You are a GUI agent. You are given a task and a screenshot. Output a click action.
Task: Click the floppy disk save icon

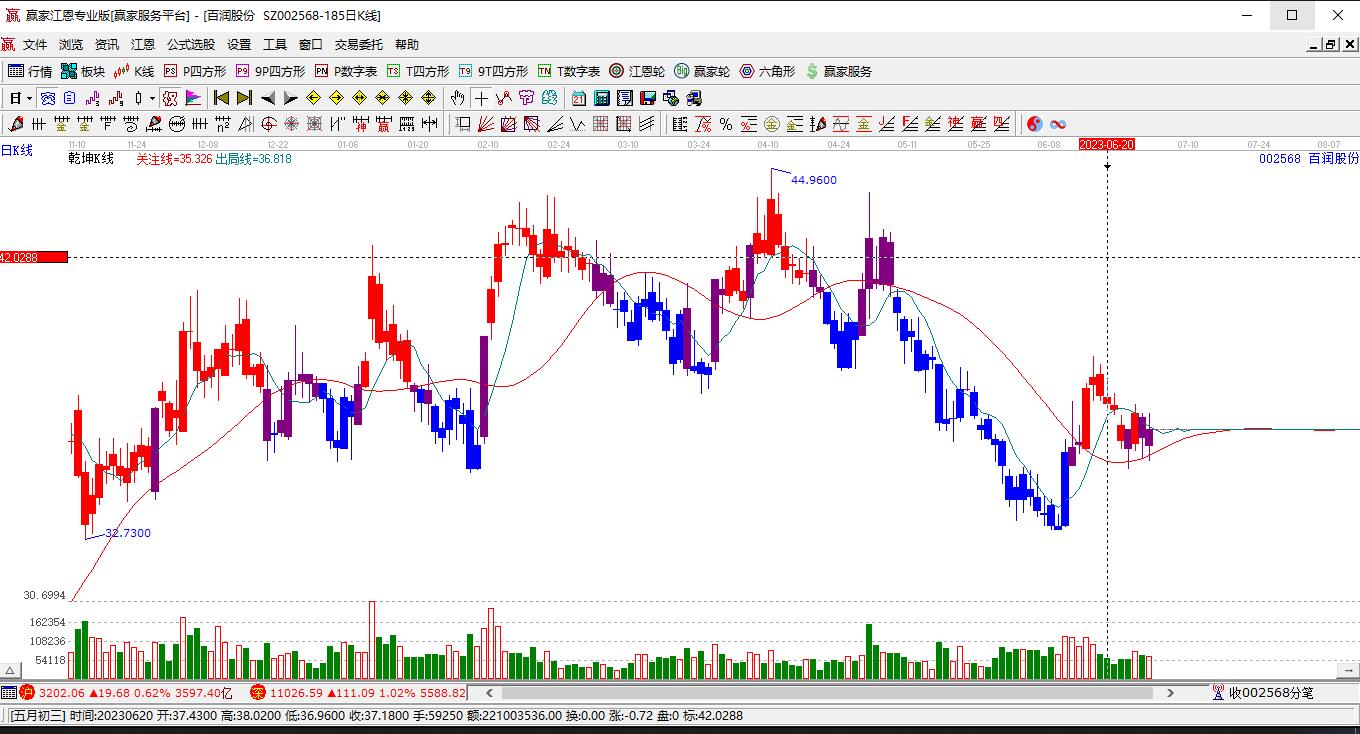click(647, 98)
